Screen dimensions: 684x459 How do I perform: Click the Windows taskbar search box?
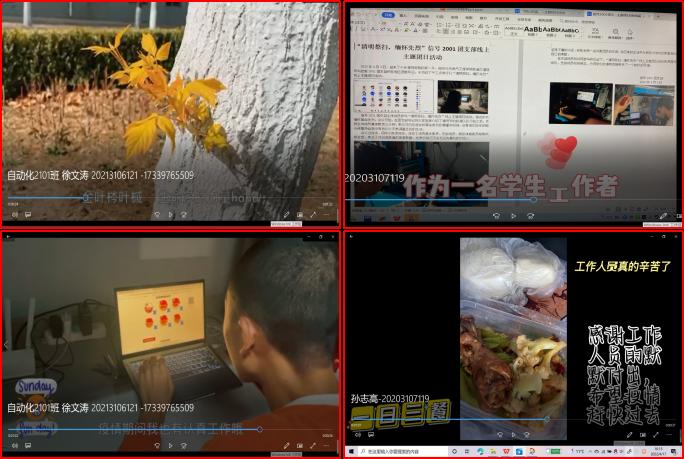click(403, 452)
